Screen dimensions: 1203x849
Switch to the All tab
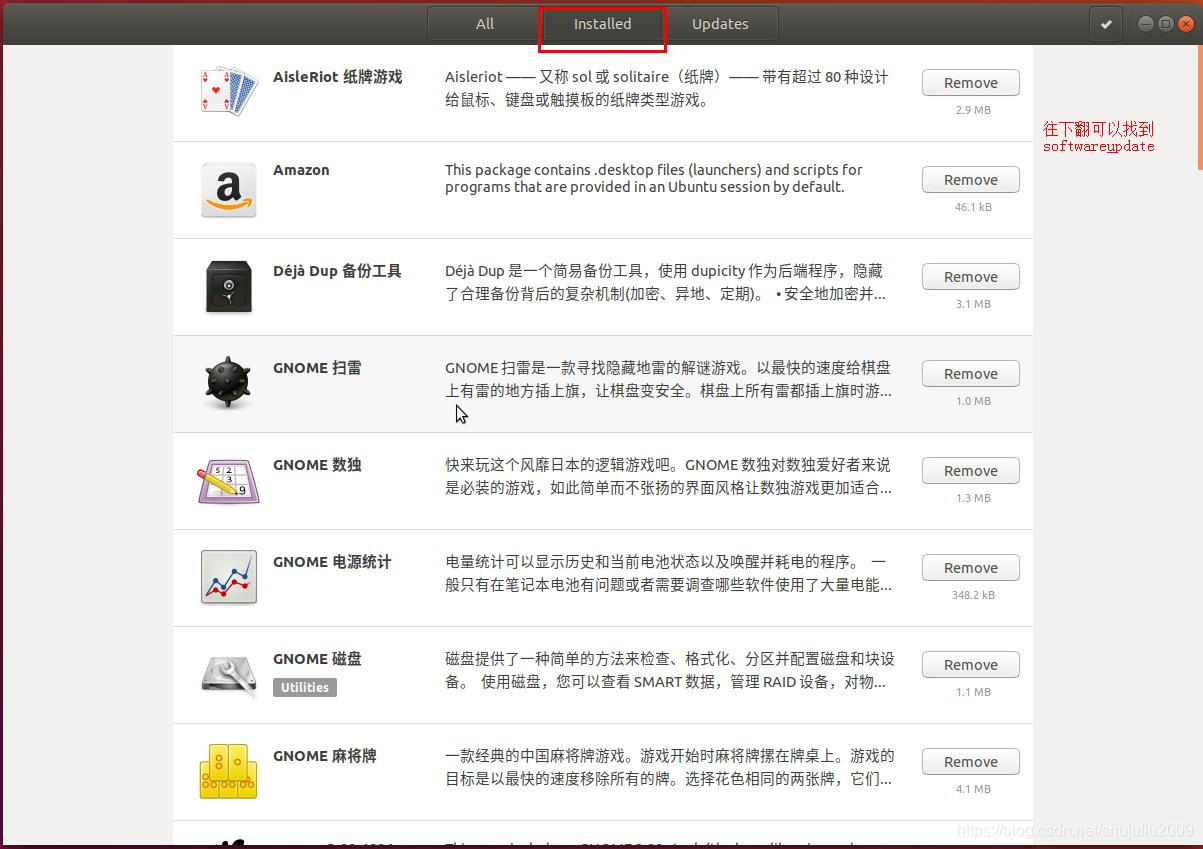coord(485,24)
